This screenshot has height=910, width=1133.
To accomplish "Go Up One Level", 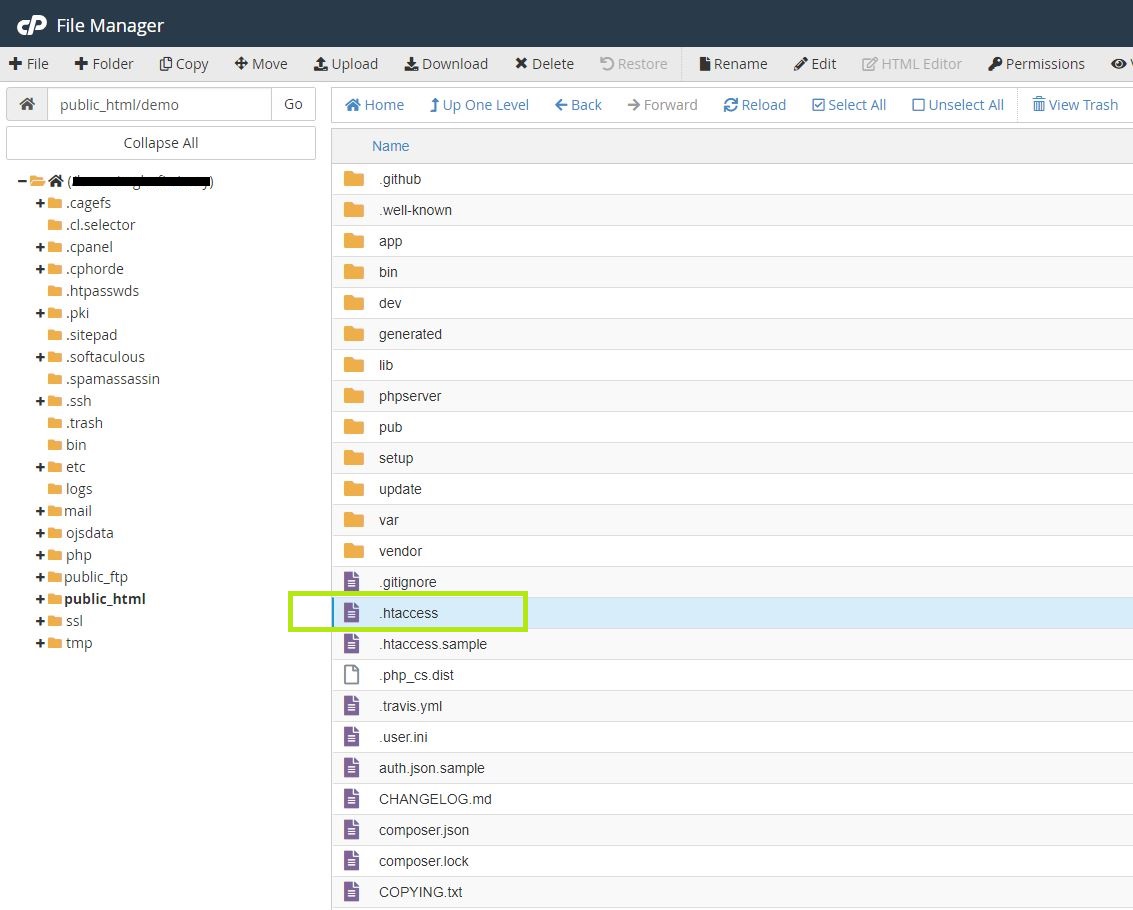I will point(478,105).
